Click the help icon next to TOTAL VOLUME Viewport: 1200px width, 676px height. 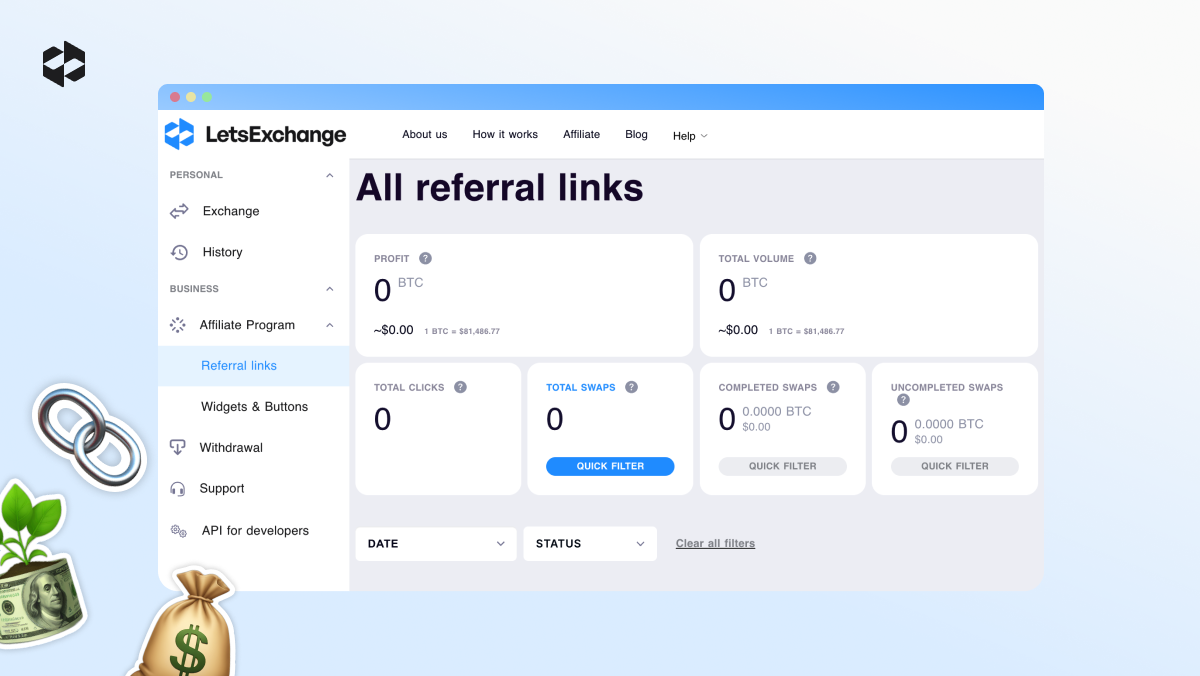(x=810, y=258)
